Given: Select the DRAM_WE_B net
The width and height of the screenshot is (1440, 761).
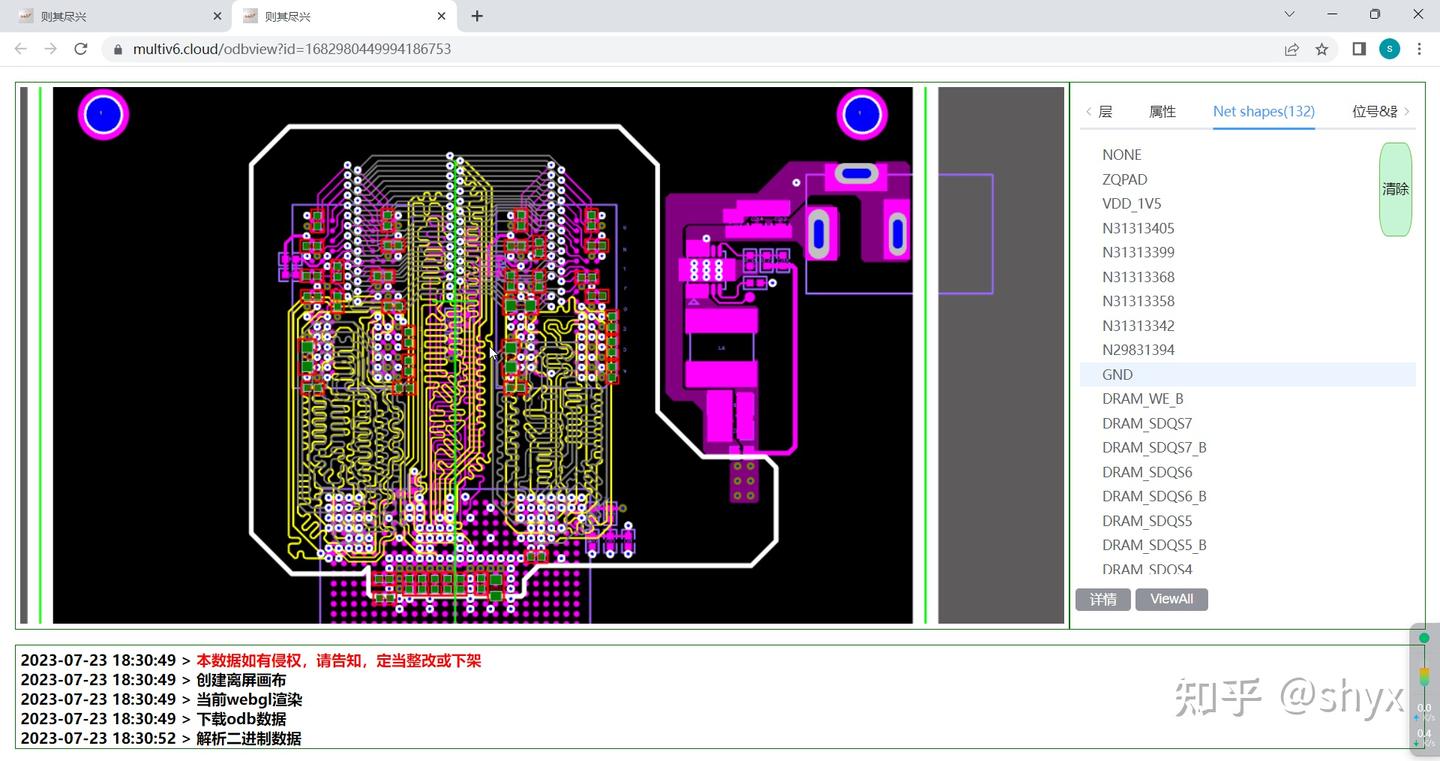Looking at the screenshot, I should pyautogui.click(x=1248, y=399).
